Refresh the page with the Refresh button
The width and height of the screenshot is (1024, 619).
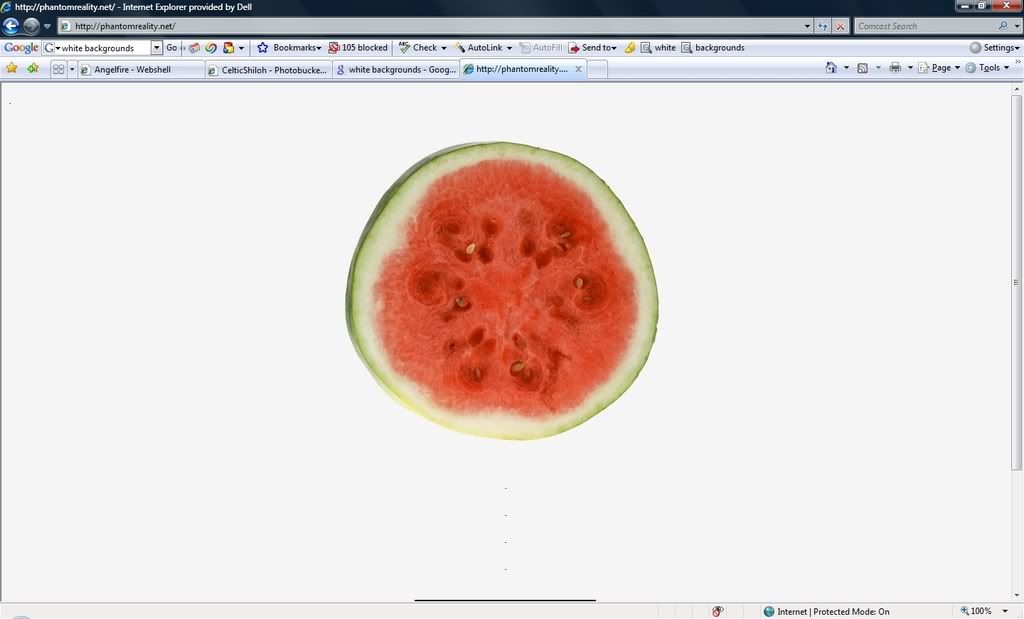click(823, 26)
